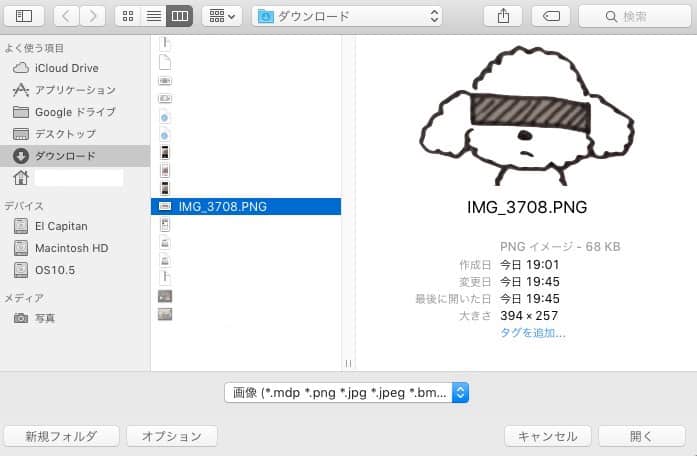Open the home folder in sidebar

(x=75, y=178)
